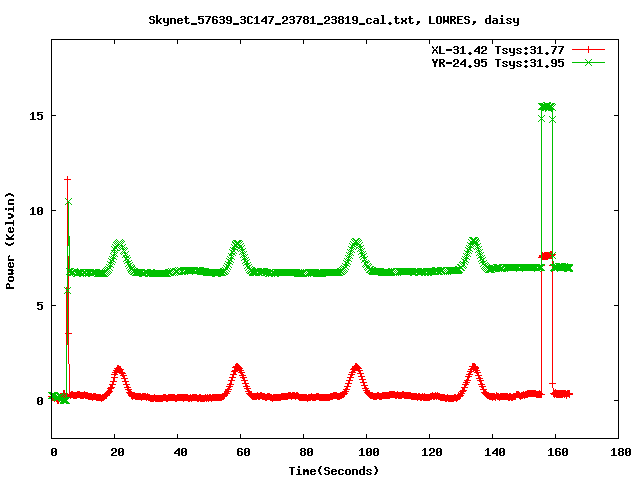Click the green peak near 134 seconds
This screenshot has height=480, width=640.
point(473,242)
